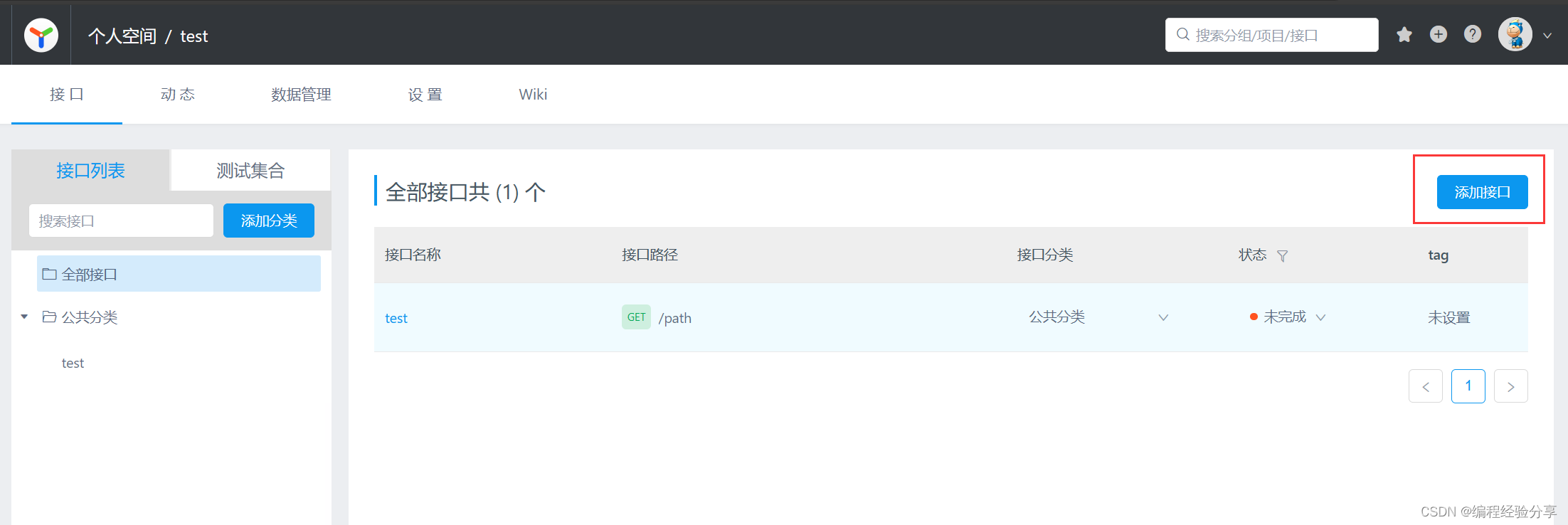
Task: Click the GET method badge
Action: [636, 317]
